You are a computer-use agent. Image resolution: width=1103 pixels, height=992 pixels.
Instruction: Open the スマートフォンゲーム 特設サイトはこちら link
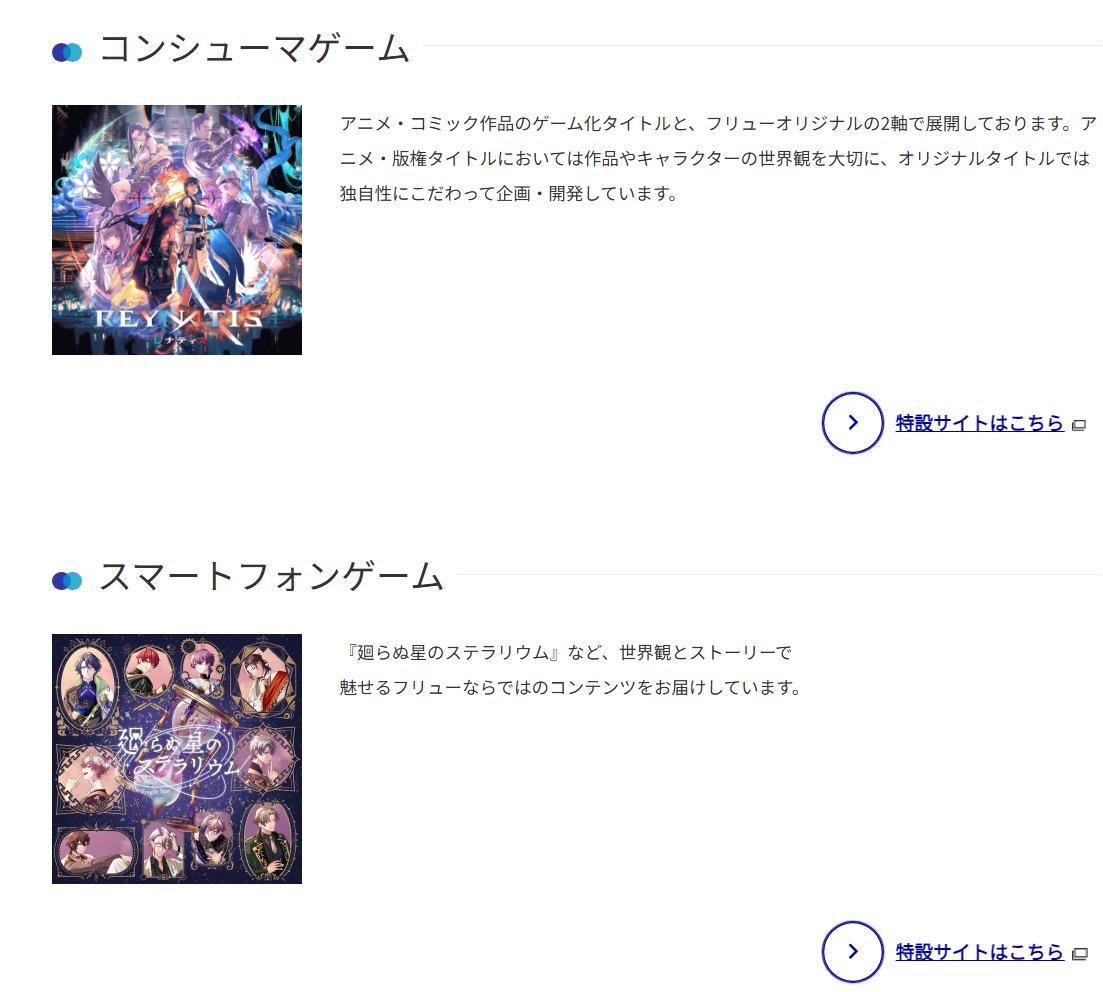point(978,952)
